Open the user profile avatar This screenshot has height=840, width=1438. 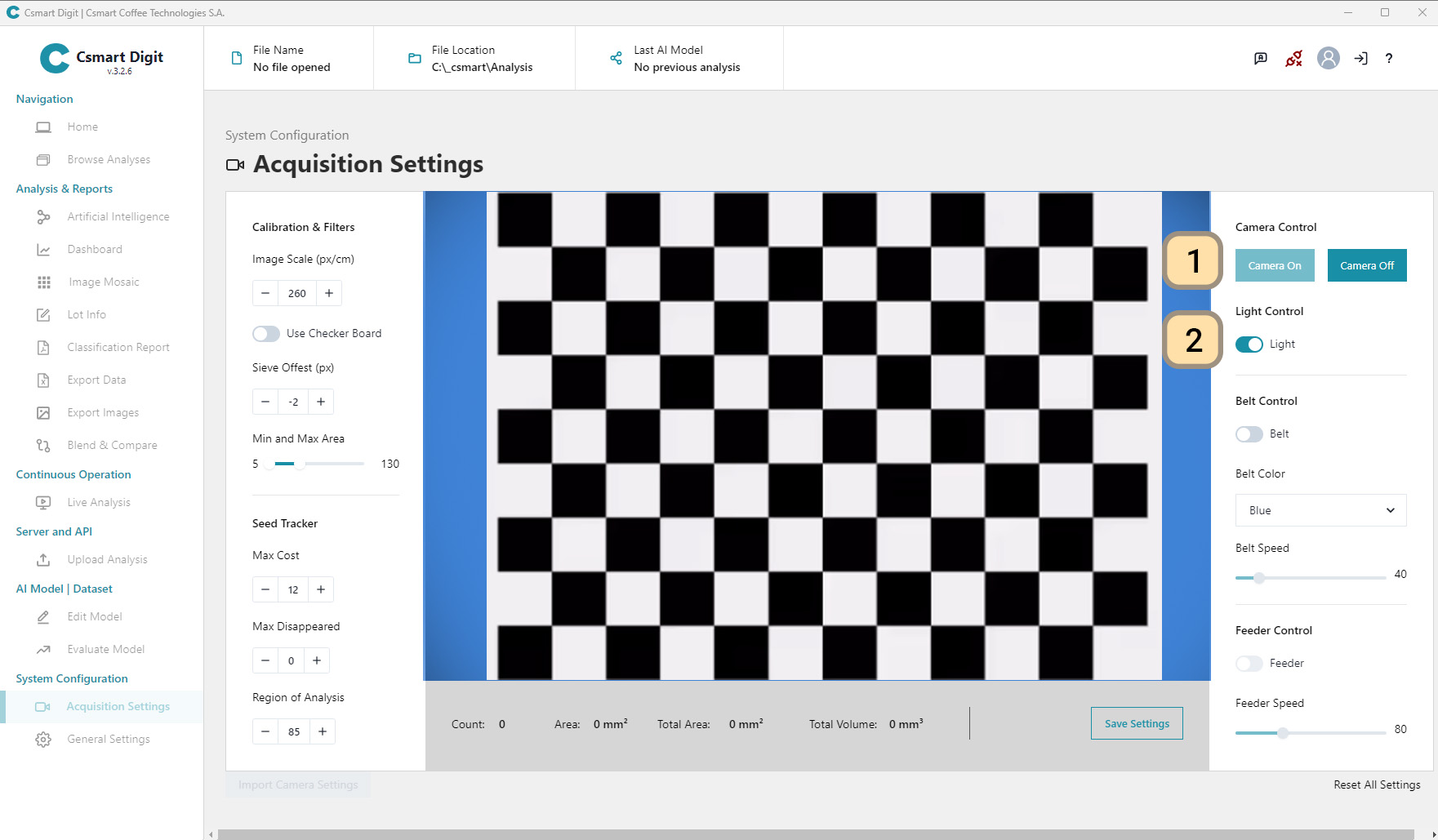coord(1328,58)
